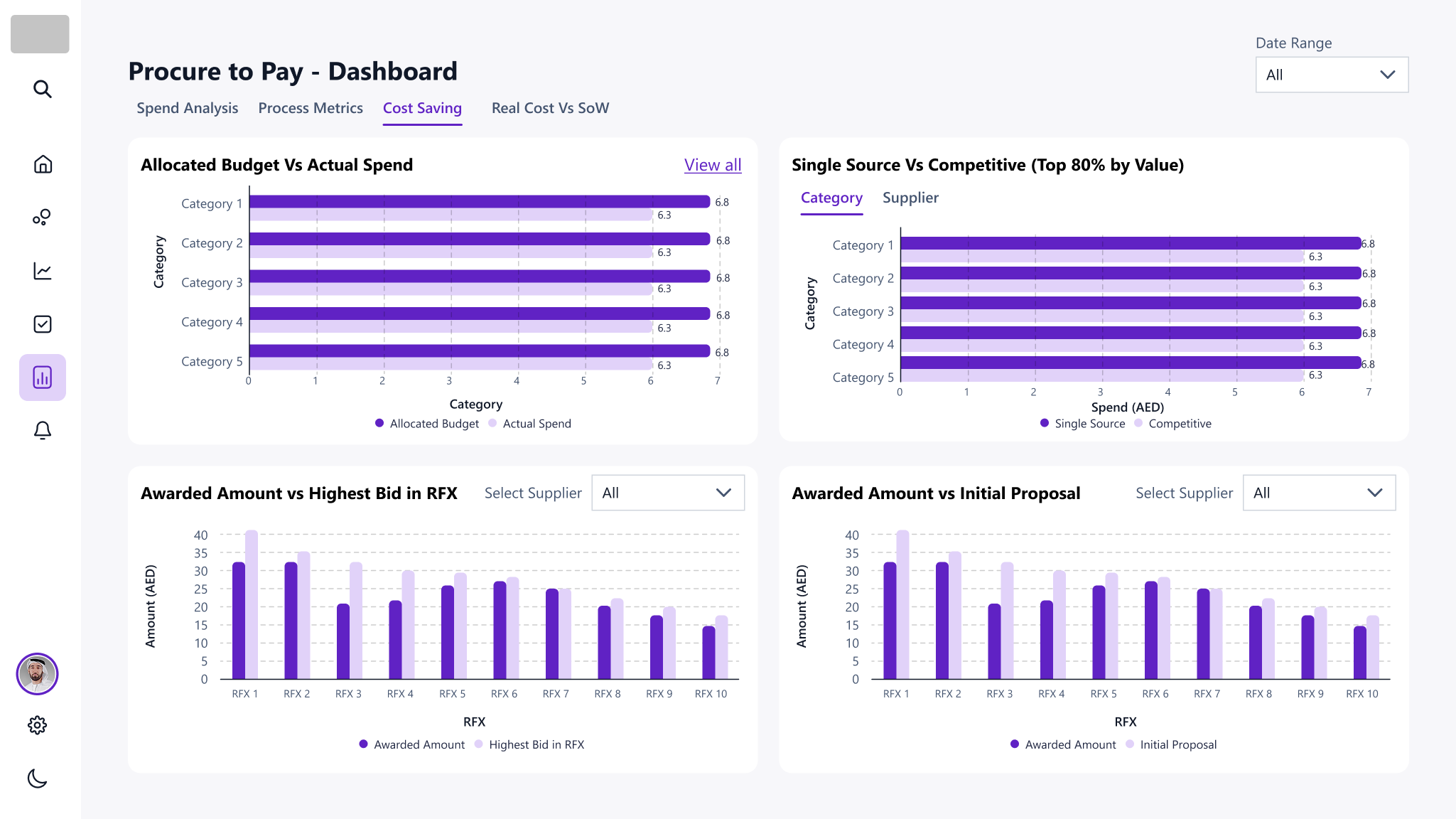Open notifications bell icon
Screen dimensions: 1456x819
pyautogui.click(x=43, y=430)
